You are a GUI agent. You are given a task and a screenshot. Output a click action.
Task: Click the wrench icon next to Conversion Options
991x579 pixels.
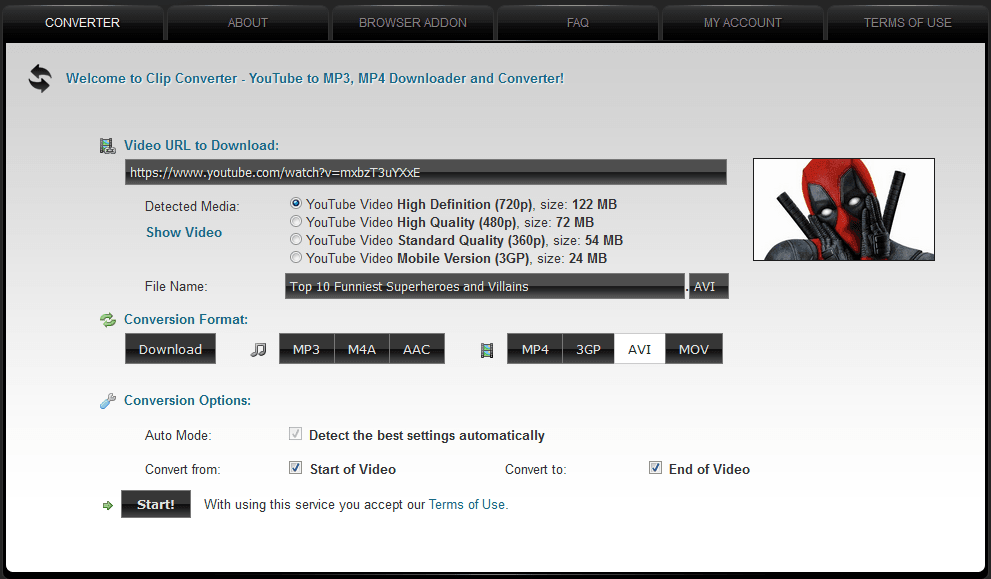107,400
